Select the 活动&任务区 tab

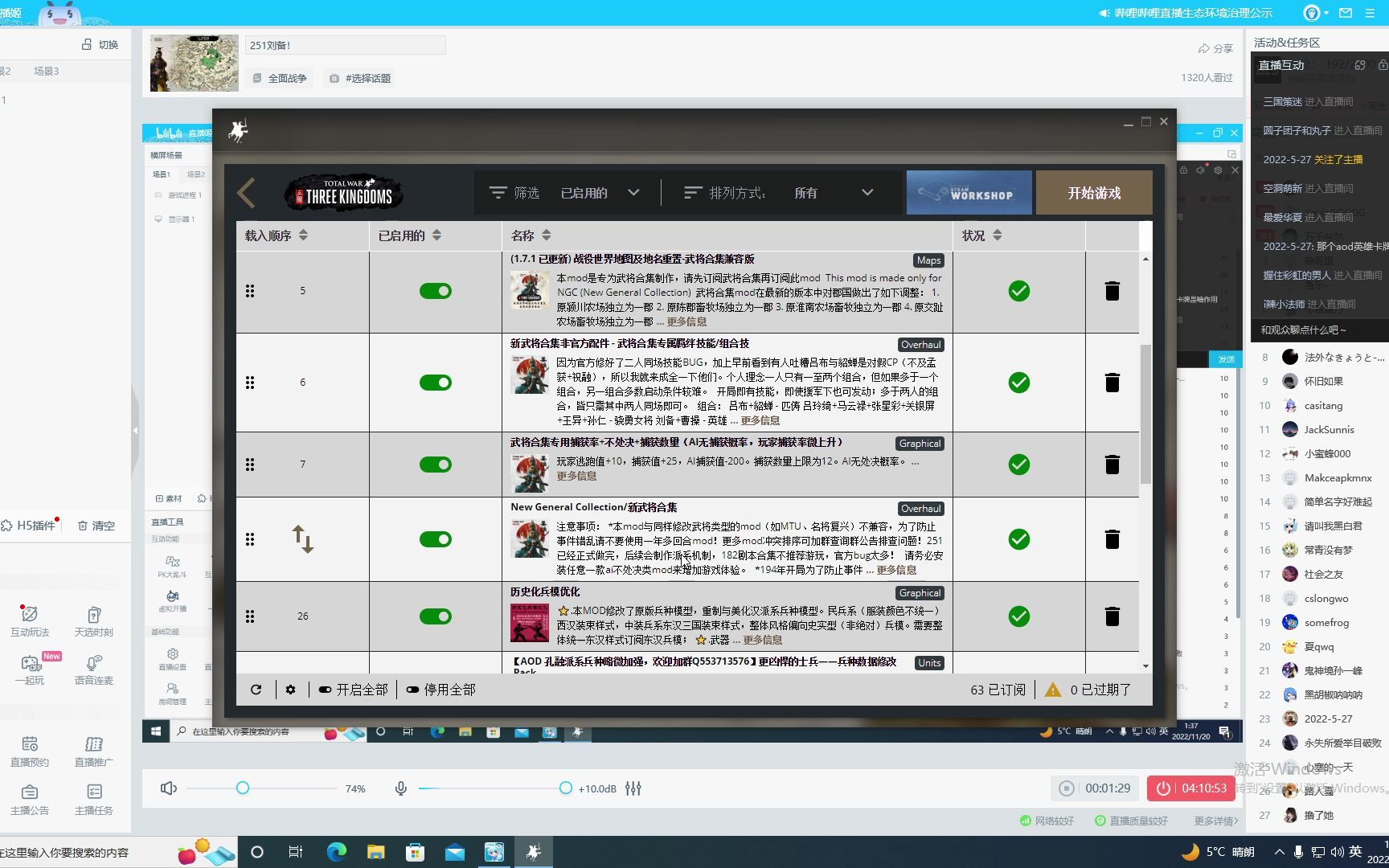pyautogui.click(x=1287, y=43)
